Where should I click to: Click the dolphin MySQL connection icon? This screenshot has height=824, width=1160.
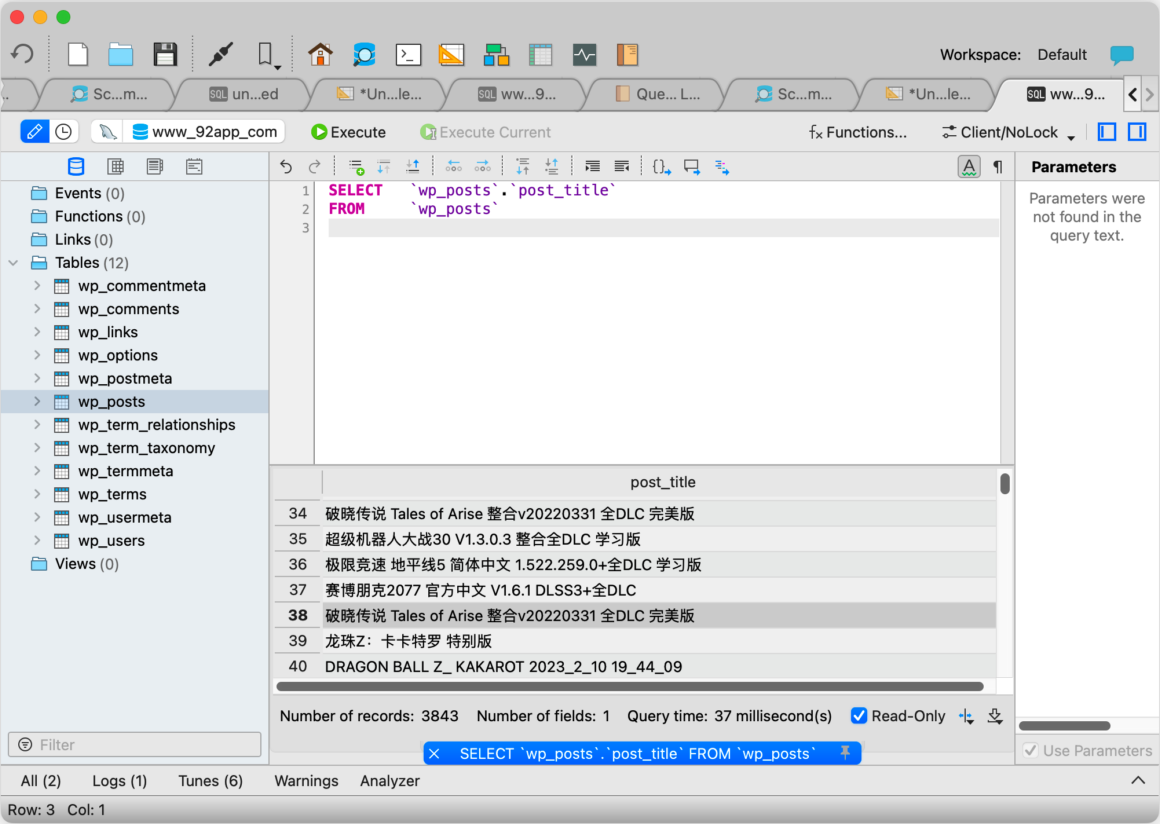point(107,132)
